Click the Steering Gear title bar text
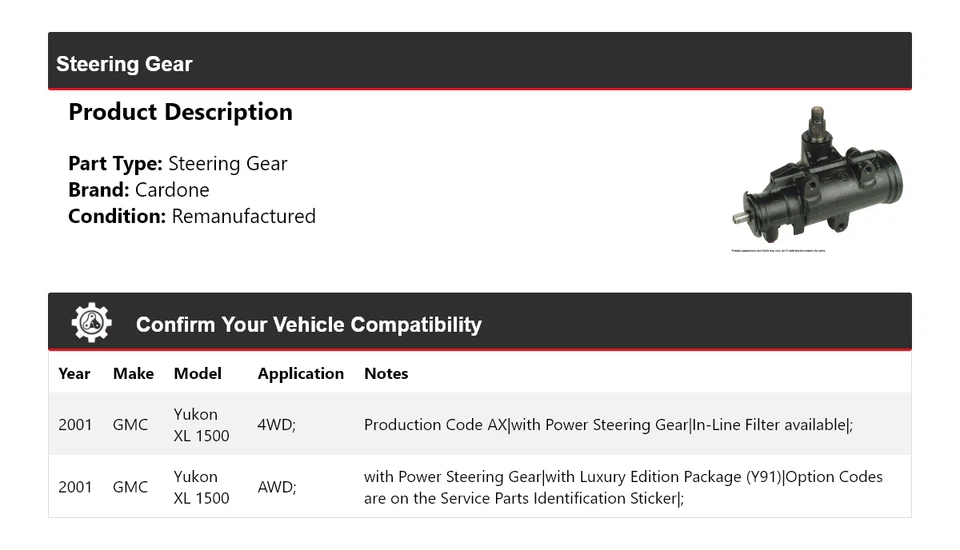The image size is (960, 550). pos(124,64)
